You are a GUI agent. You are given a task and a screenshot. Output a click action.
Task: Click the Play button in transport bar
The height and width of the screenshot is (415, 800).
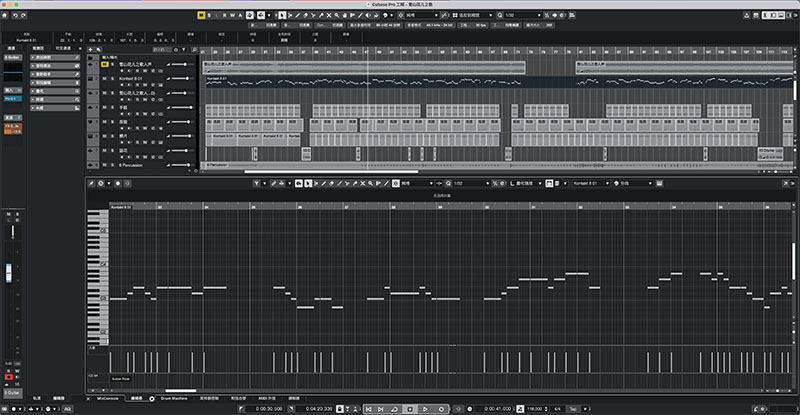pos(425,409)
